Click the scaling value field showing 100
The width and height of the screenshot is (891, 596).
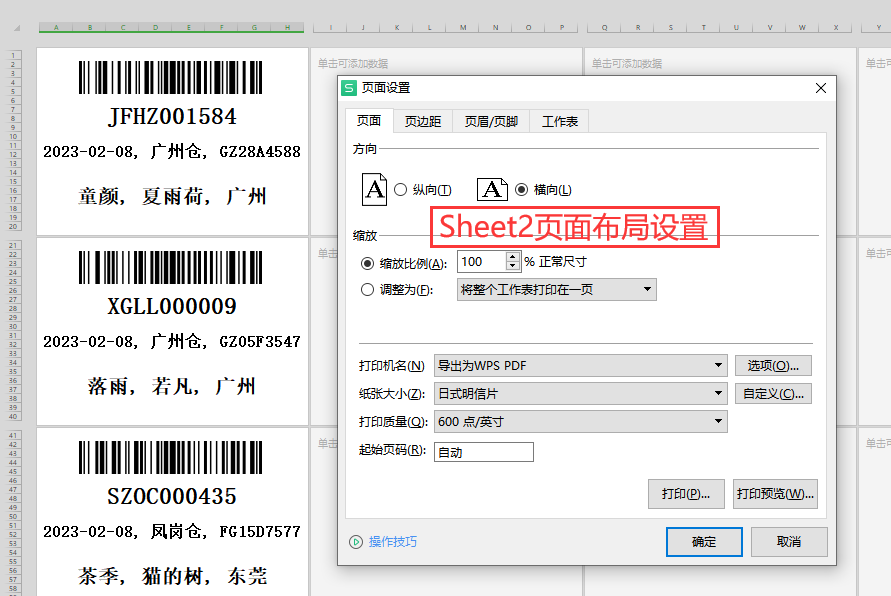[x=482, y=262]
